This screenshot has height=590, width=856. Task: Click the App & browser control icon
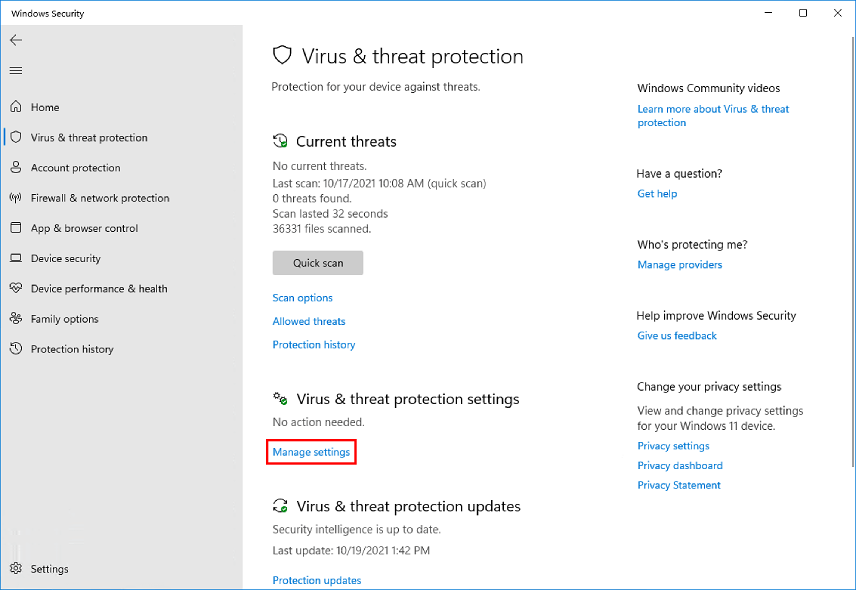(x=15, y=228)
